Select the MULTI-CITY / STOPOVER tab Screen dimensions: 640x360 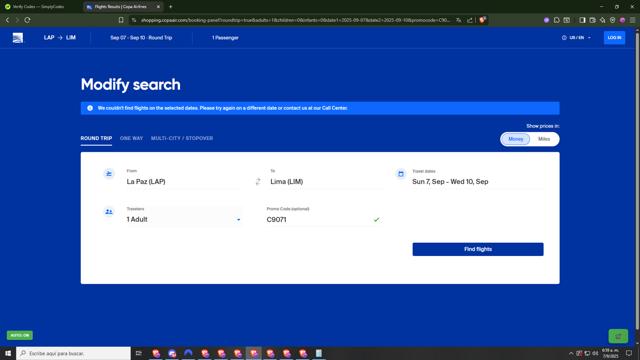(182, 138)
